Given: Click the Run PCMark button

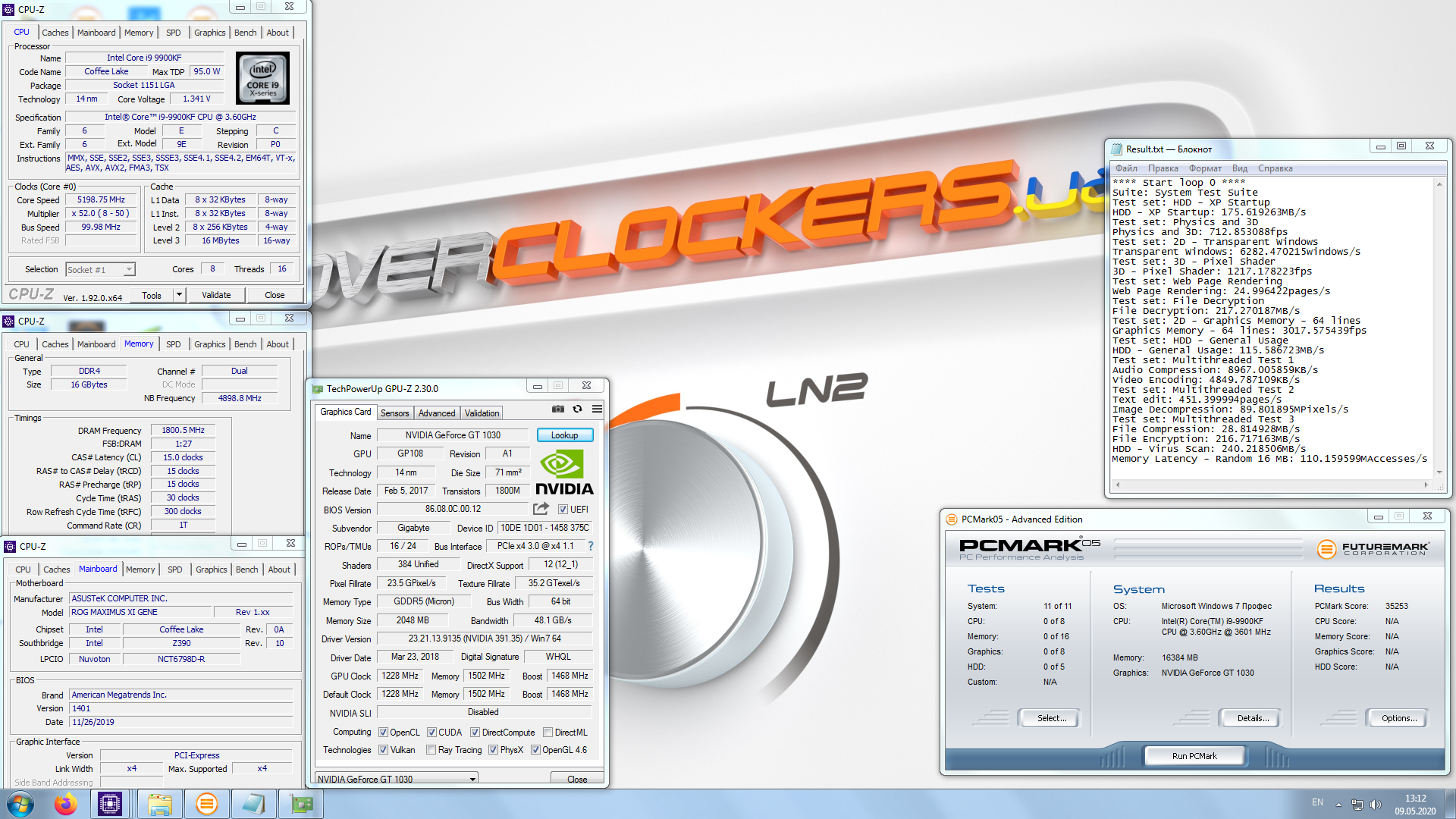Looking at the screenshot, I should [x=1194, y=756].
